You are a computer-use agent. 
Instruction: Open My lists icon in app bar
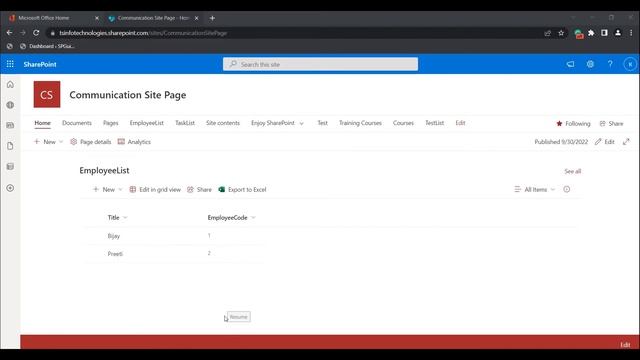(x=10, y=167)
